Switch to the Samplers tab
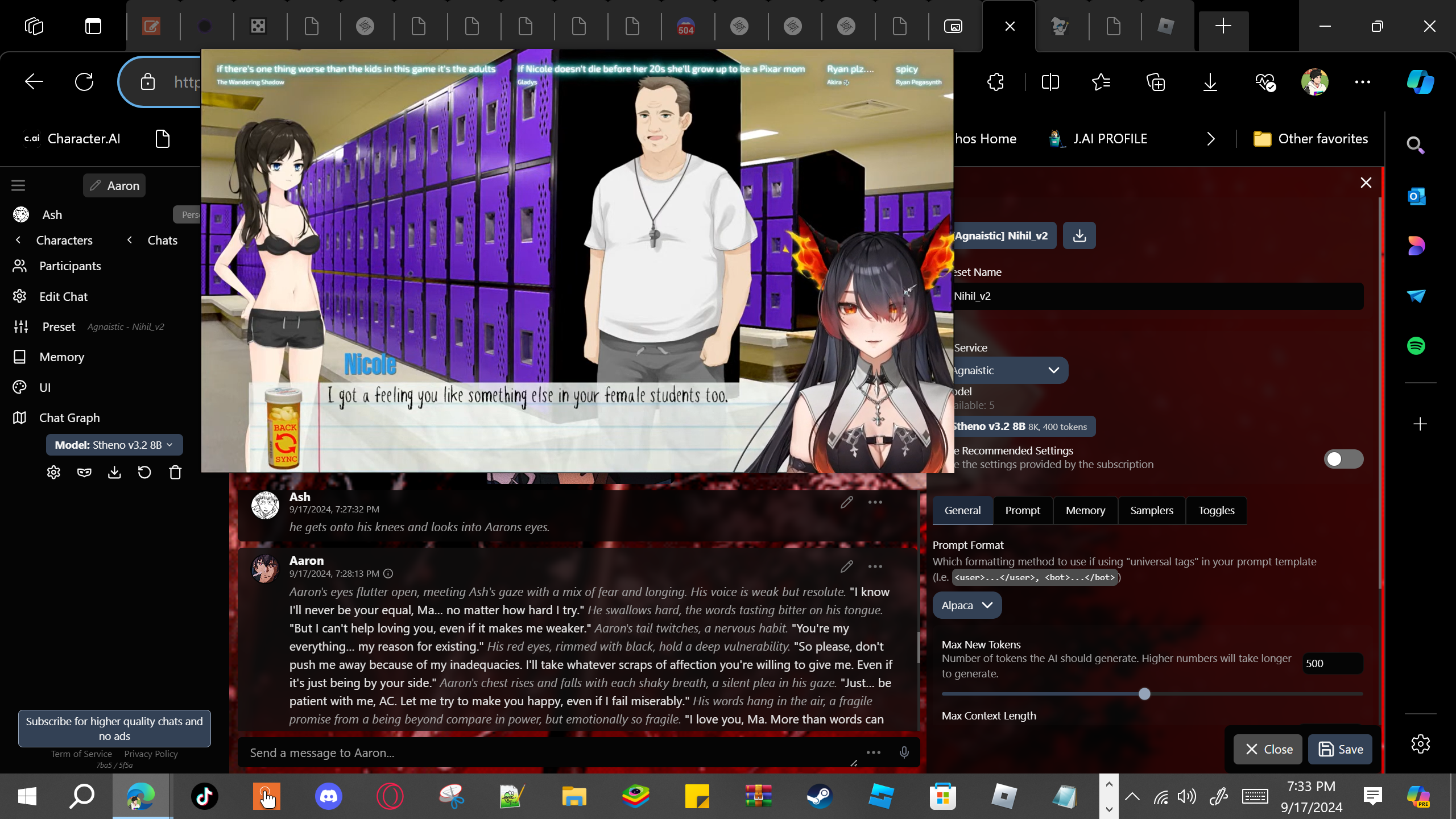Image resolution: width=1456 pixels, height=819 pixels. pyautogui.click(x=1151, y=510)
